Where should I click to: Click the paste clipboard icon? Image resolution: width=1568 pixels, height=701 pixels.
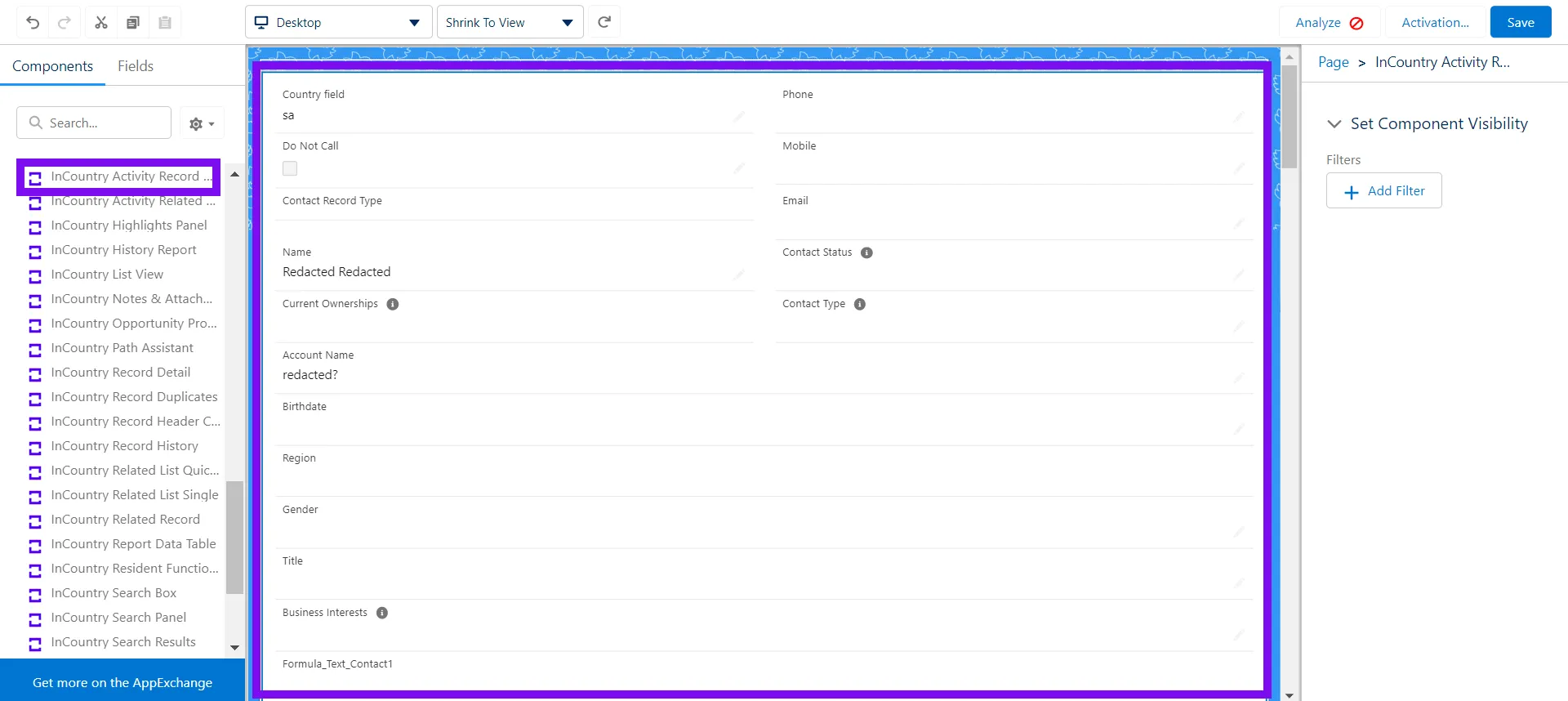coord(165,23)
